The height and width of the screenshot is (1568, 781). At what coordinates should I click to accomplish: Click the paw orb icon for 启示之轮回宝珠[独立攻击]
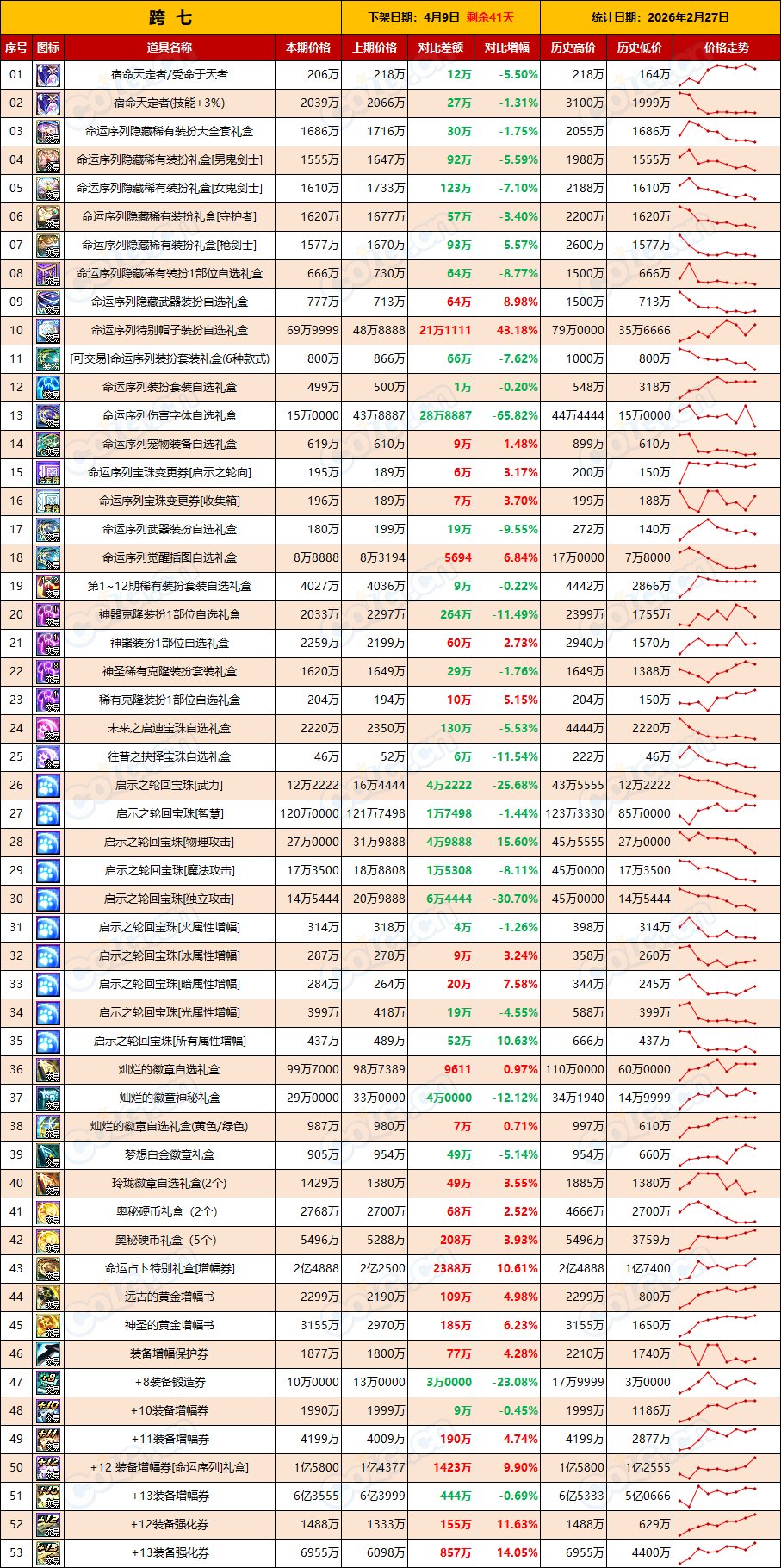click(48, 899)
